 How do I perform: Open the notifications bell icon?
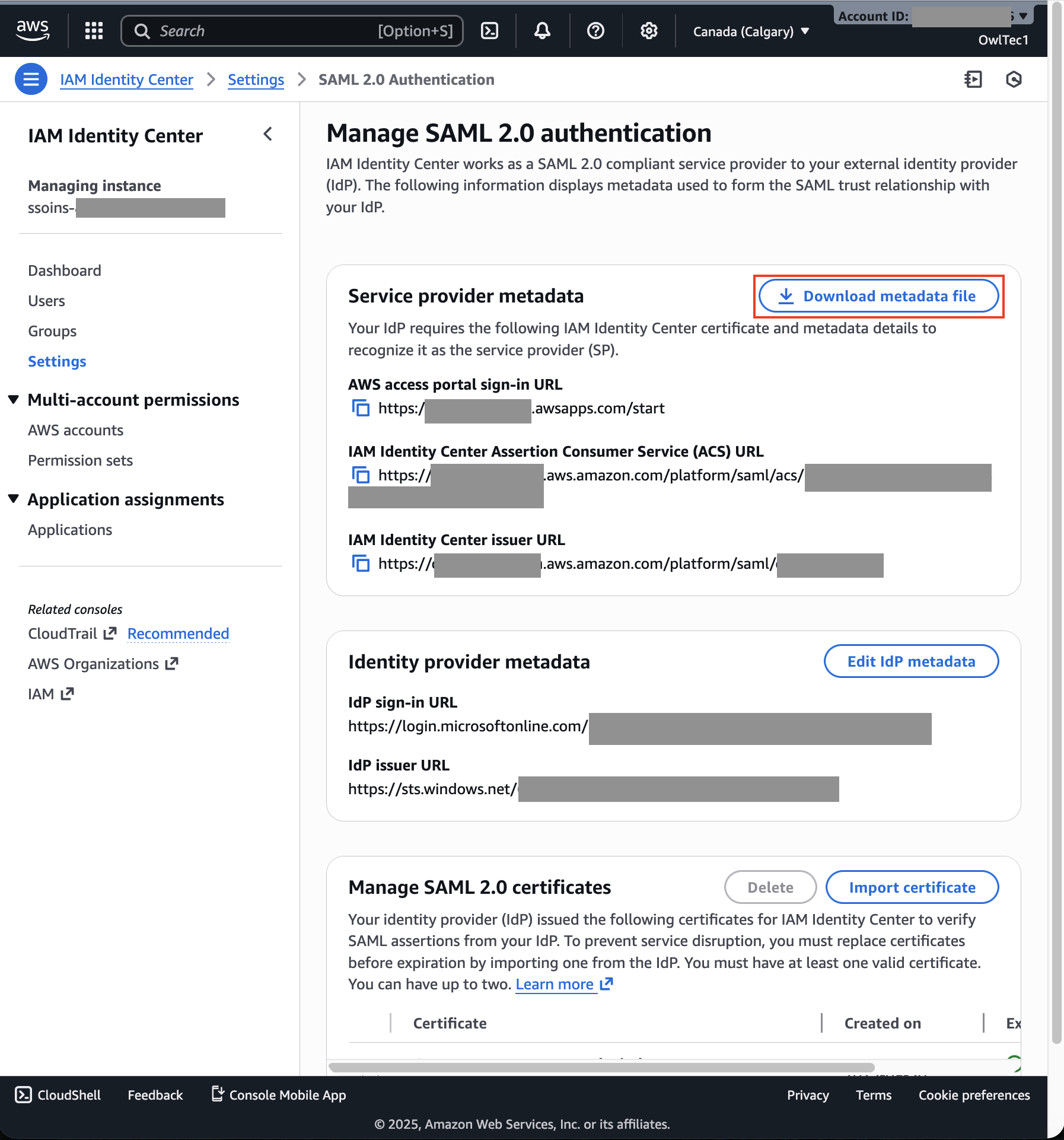(x=542, y=31)
